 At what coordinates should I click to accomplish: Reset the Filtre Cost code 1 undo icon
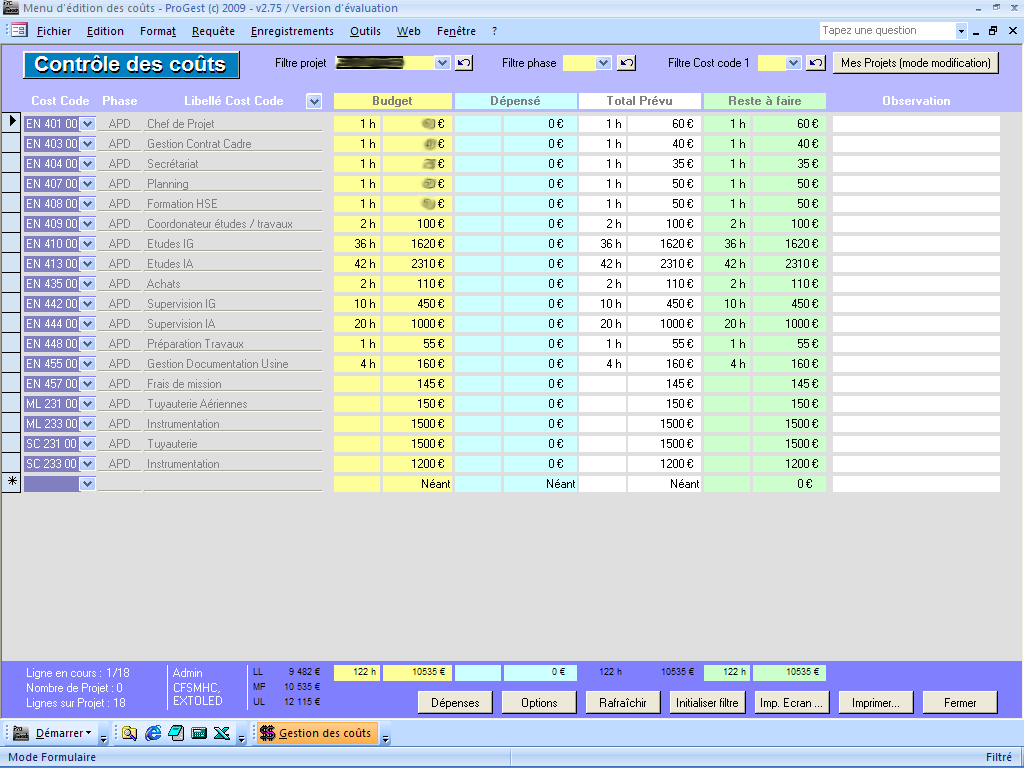click(816, 63)
